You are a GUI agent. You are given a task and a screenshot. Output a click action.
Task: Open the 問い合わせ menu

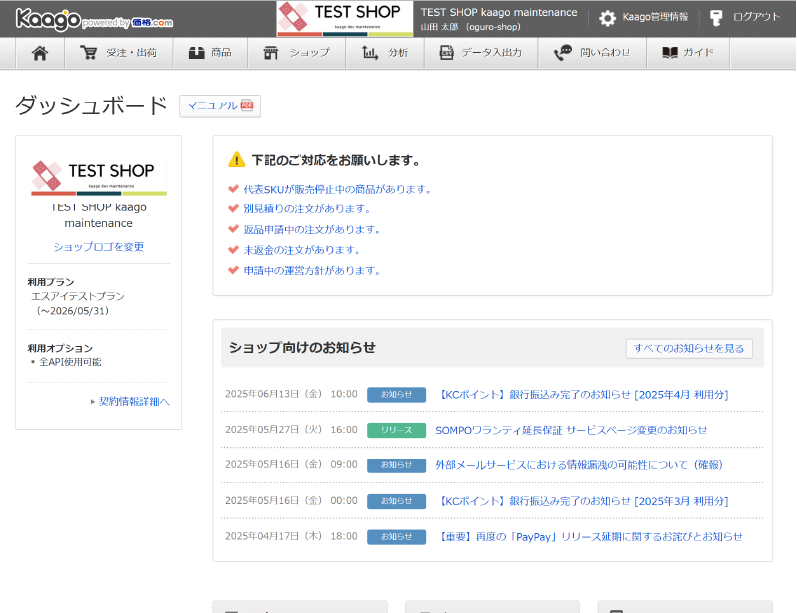pos(592,53)
